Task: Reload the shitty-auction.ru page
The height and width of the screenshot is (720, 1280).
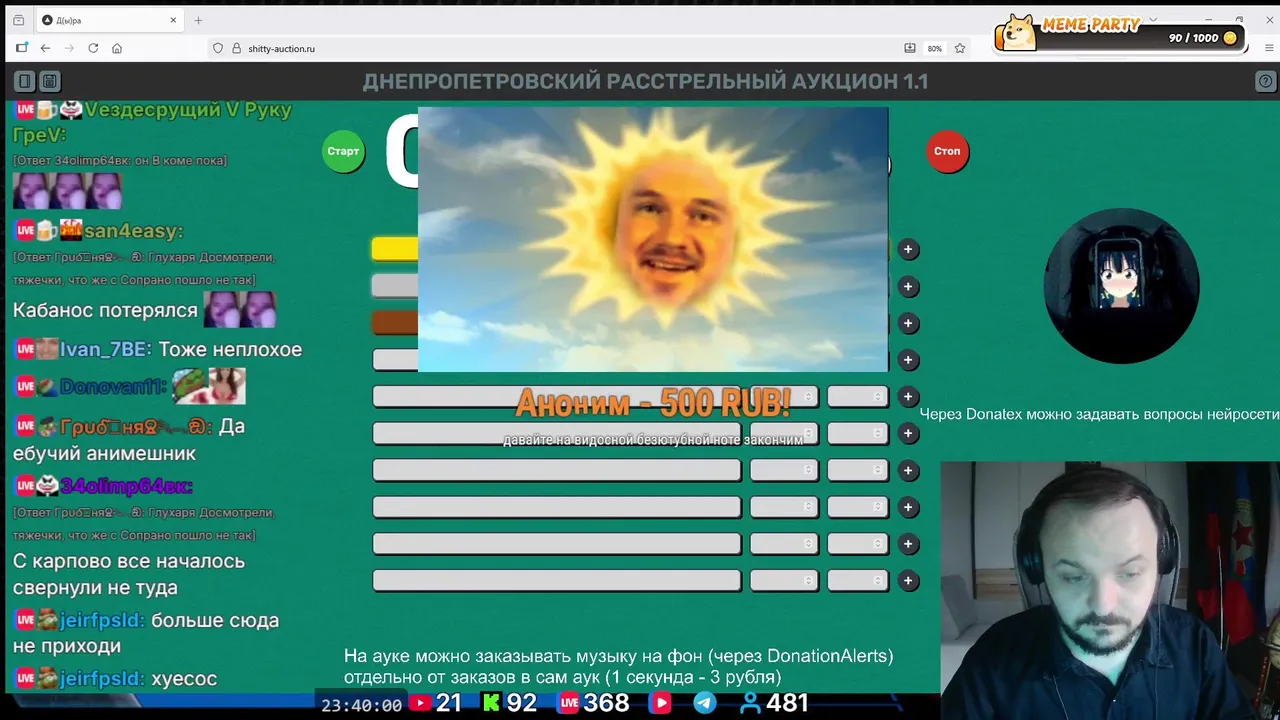Action: [x=93, y=48]
